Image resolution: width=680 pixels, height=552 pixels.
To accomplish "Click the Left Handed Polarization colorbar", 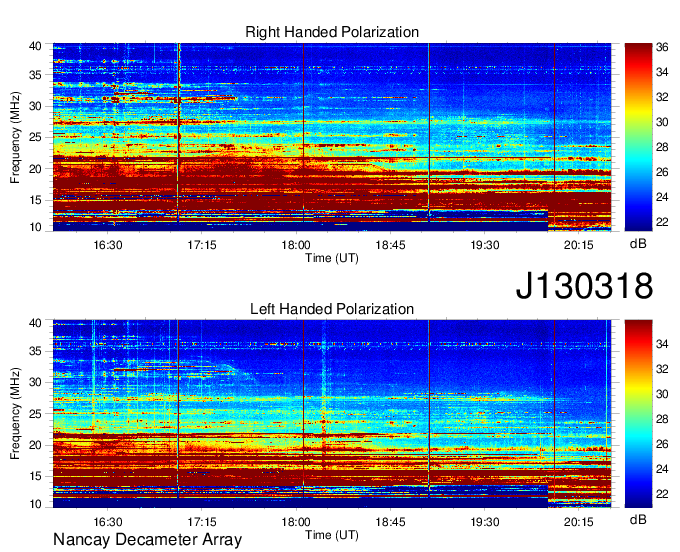I will click(638, 413).
